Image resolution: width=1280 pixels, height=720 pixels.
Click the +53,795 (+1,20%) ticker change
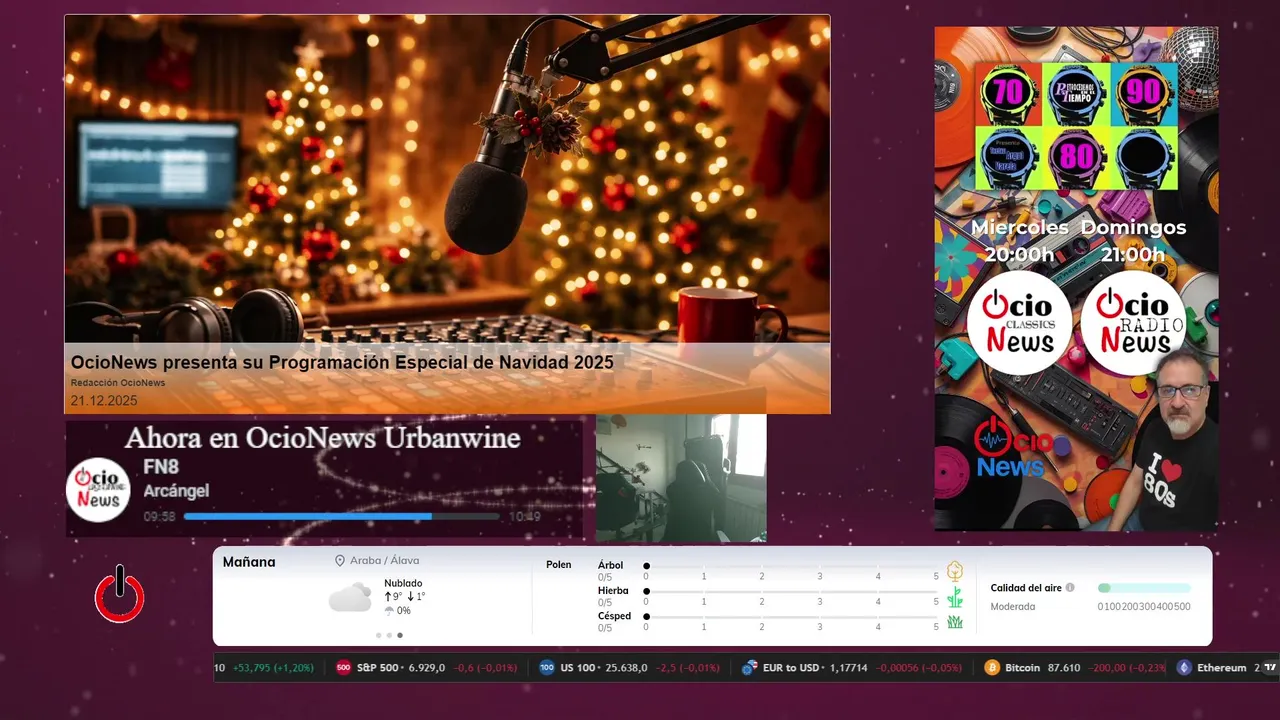pyautogui.click(x=273, y=668)
